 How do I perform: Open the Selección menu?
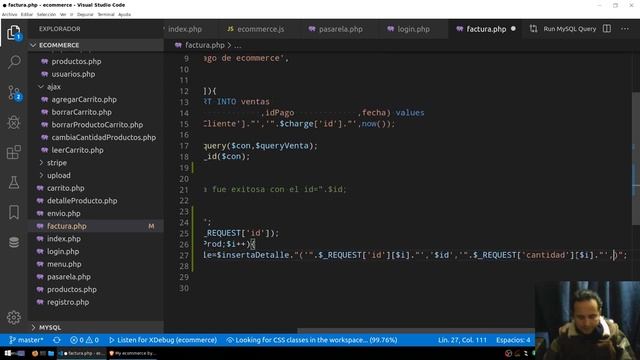[x=46, y=14]
